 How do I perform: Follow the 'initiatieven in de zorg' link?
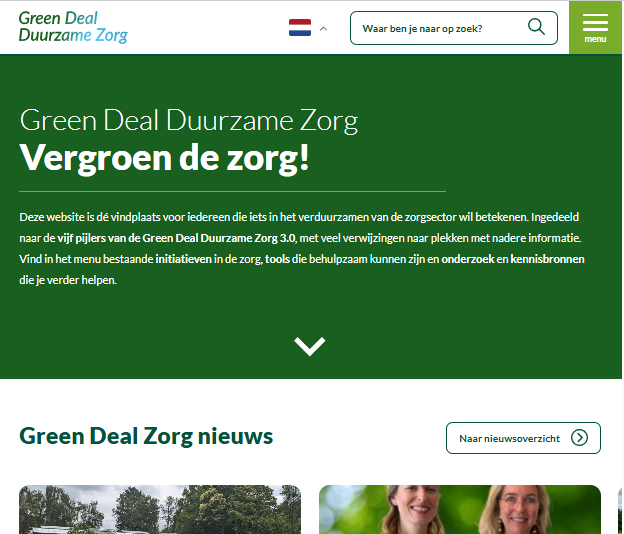tap(209, 259)
